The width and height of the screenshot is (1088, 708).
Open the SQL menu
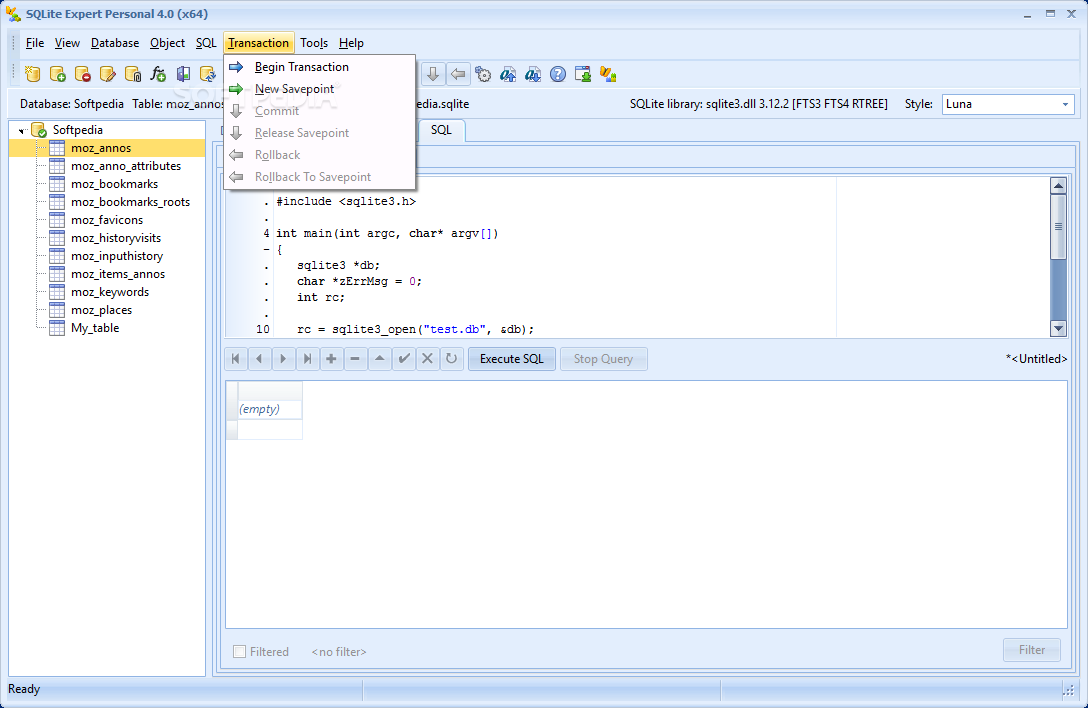click(x=206, y=43)
